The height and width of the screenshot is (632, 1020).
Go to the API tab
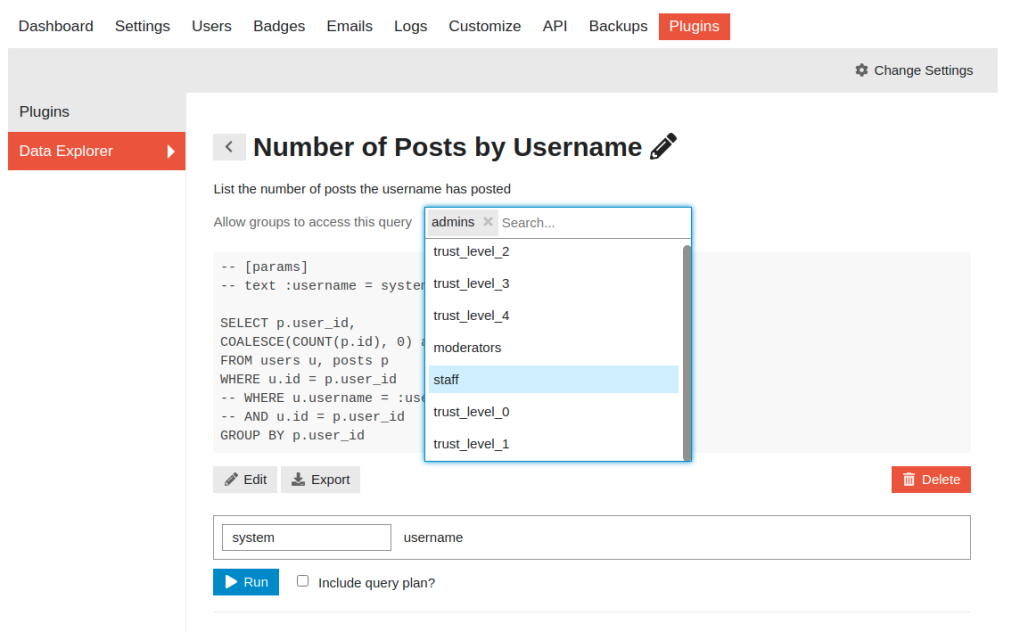coord(555,26)
